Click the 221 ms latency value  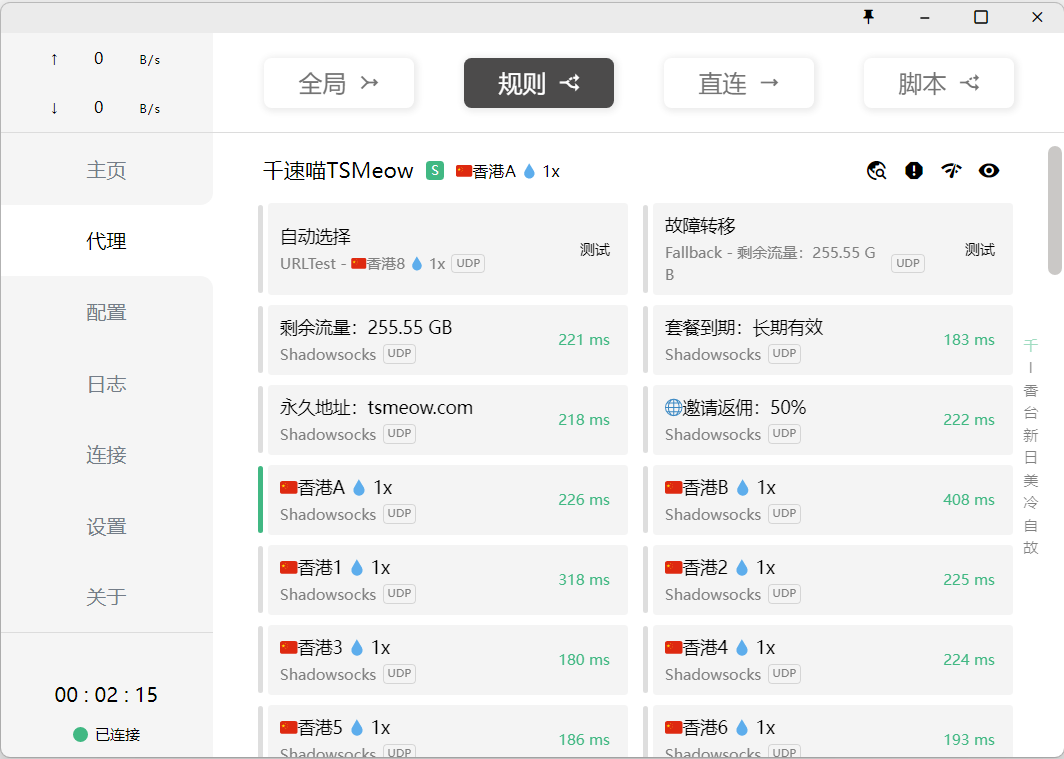(x=584, y=340)
